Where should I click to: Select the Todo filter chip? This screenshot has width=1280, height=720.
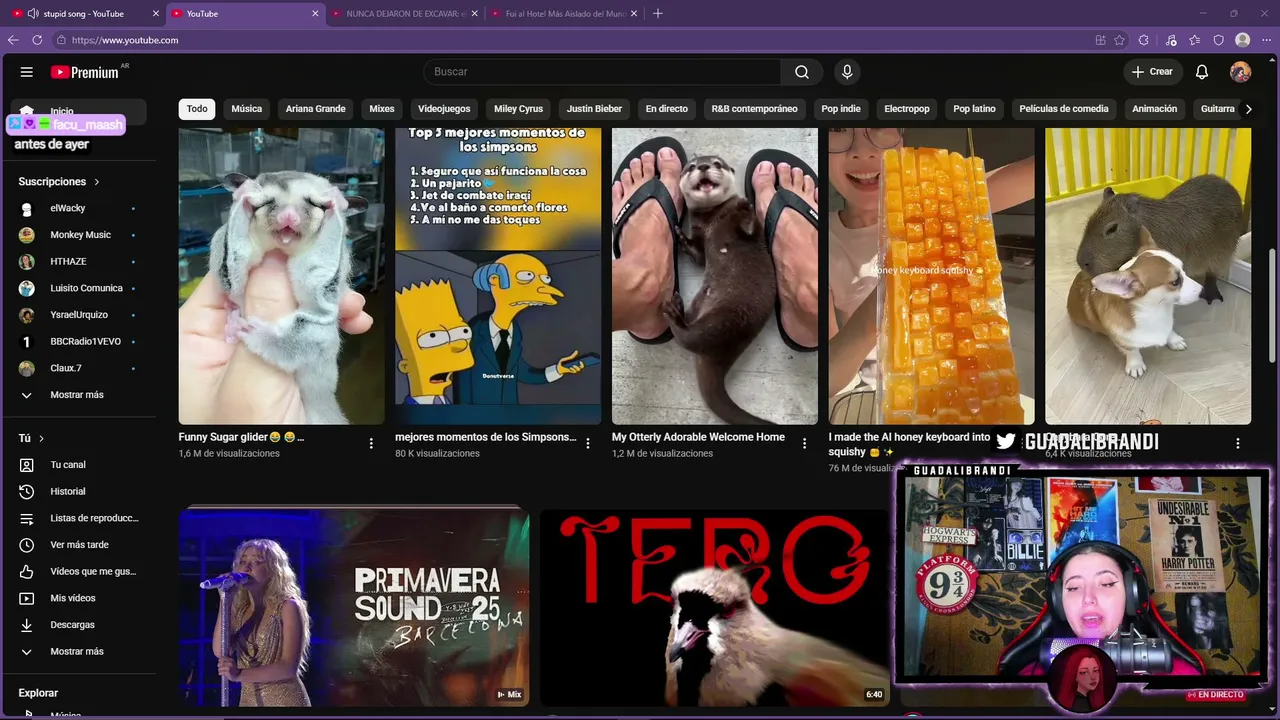tap(197, 109)
